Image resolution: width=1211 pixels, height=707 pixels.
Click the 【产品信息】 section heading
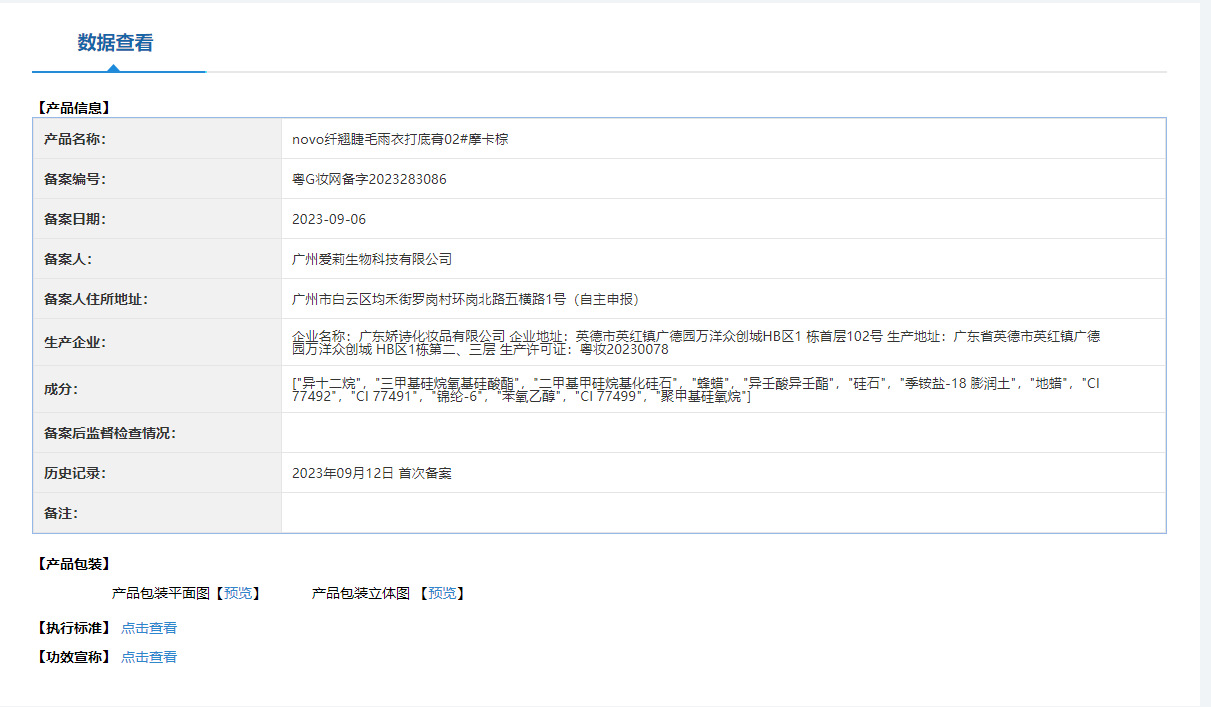coord(72,107)
